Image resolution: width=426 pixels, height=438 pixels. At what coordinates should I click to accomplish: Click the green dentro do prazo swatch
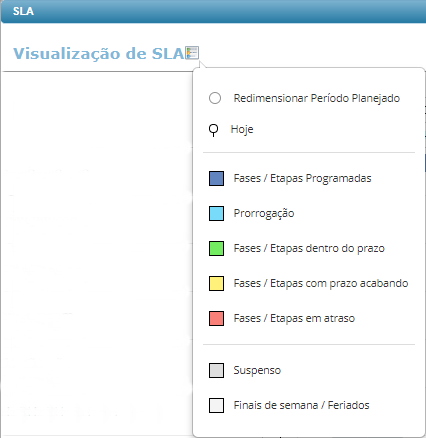216,248
